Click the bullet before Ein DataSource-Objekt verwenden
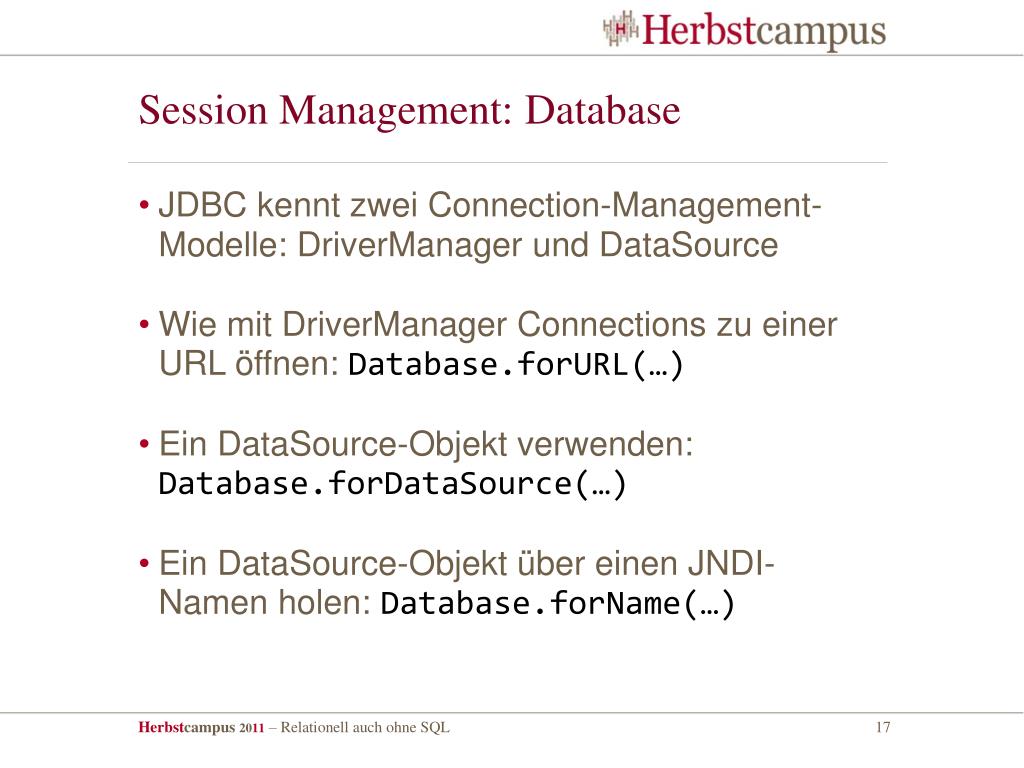Image resolution: width=1024 pixels, height=768 pixels. 144,445
